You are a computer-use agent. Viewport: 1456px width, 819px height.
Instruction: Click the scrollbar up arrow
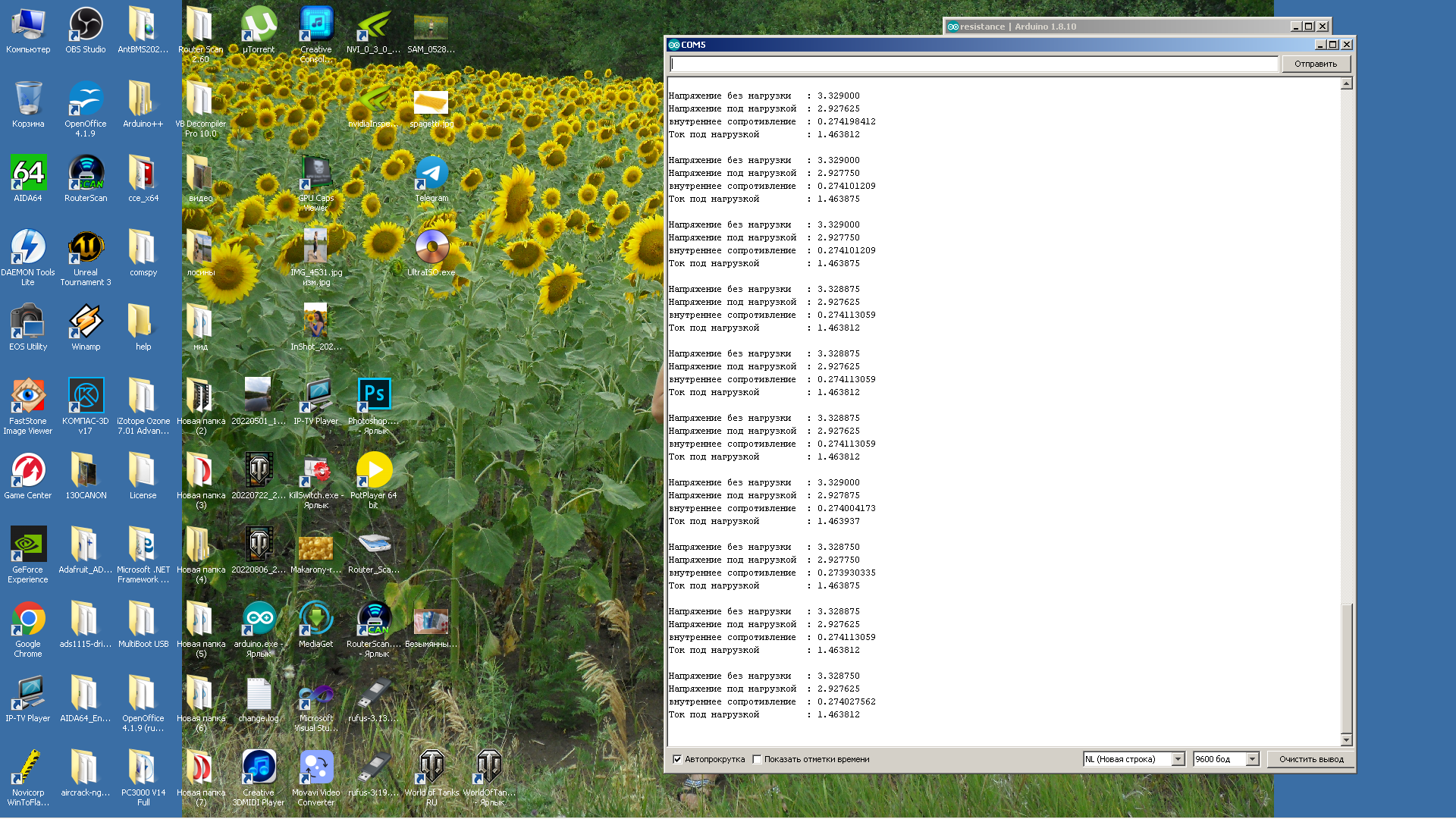click(1346, 83)
